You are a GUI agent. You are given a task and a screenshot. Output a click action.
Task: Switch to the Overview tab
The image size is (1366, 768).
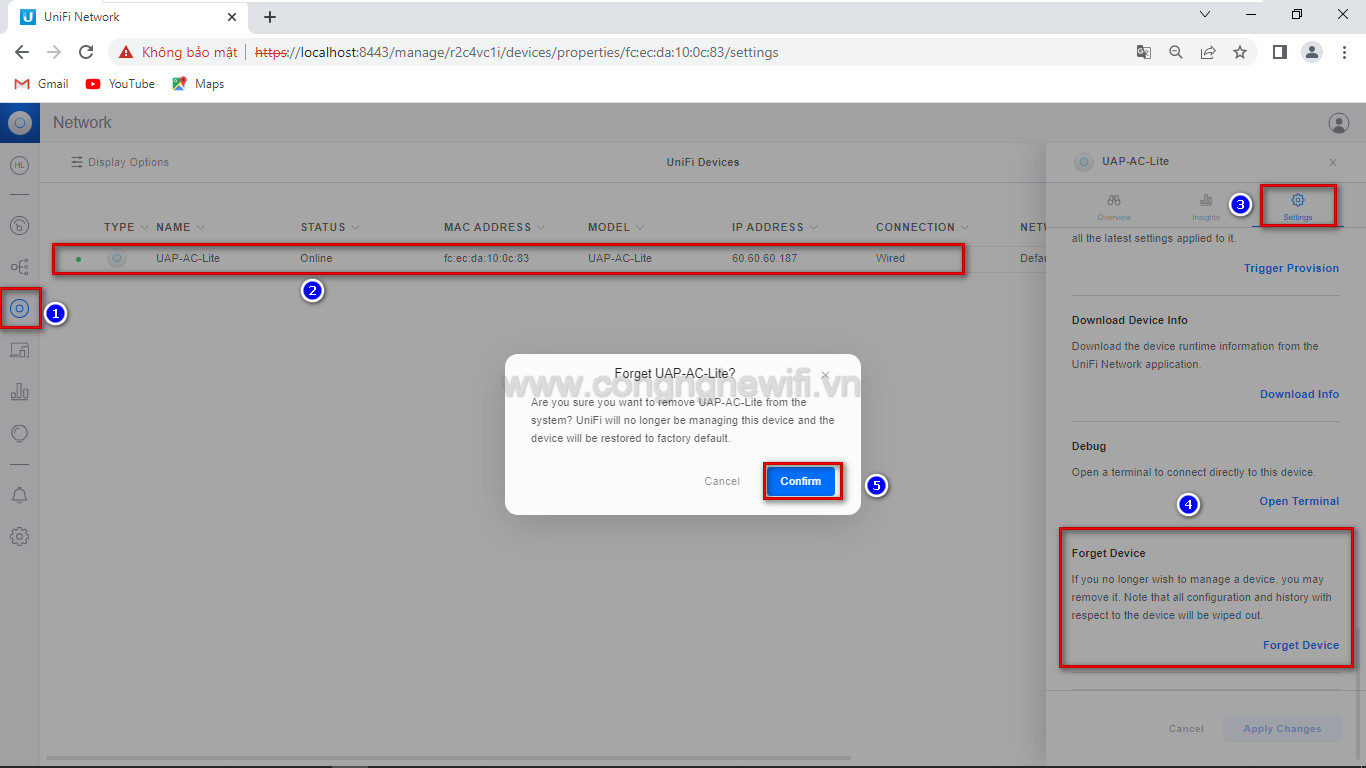click(1114, 207)
